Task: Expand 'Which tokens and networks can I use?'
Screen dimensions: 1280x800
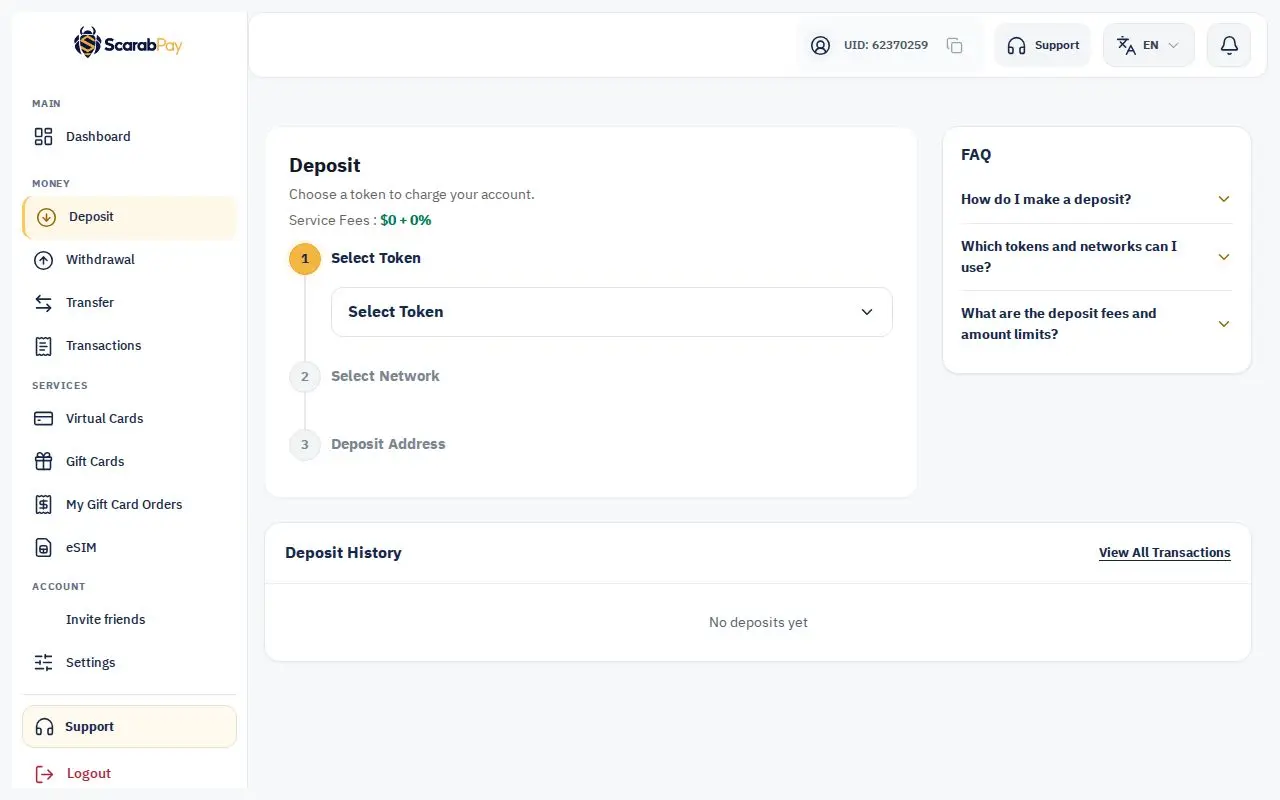Action: 1096,257
